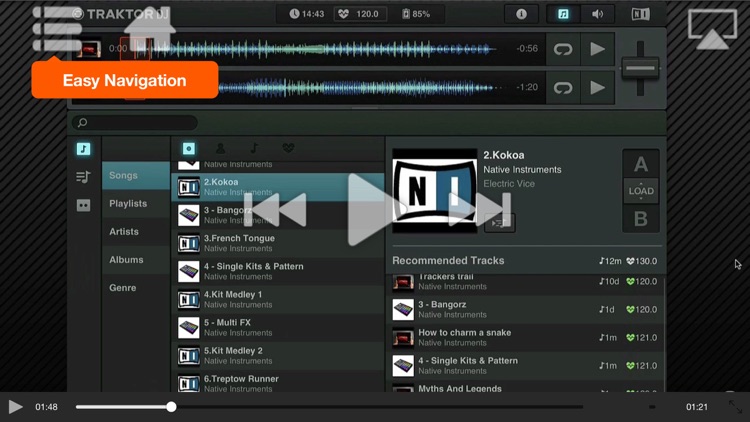The height and width of the screenshot is (422, 750).
Task: Select How to charm a snake track
Action: pyautogui.click(x=525, y=337)
